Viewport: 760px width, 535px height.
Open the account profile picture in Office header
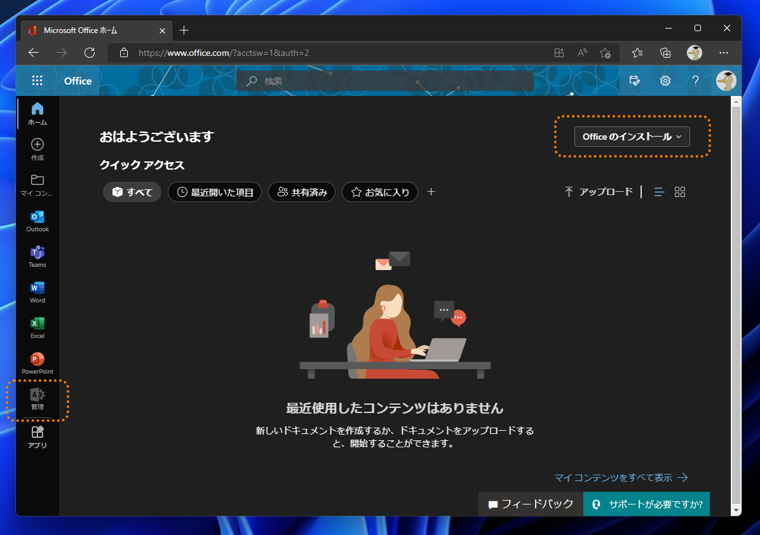[726, 80]
